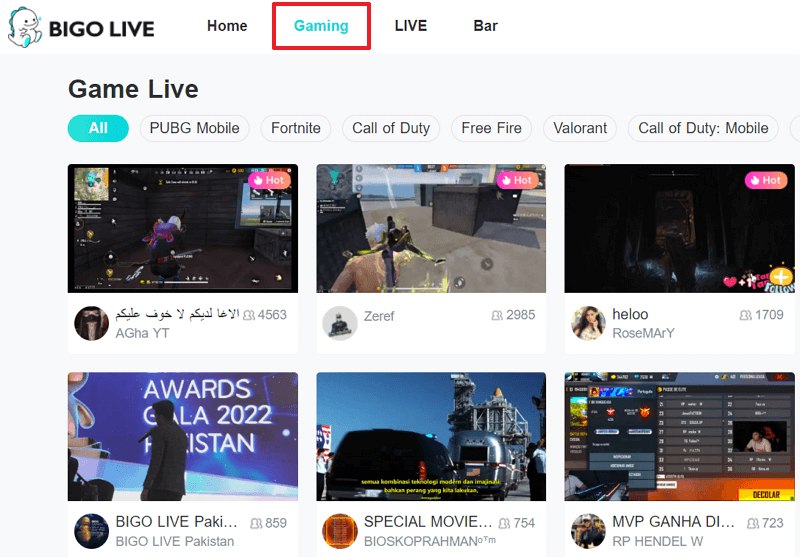
Task: Click the RoseMArY streamer name
Action: pos(643,333)
